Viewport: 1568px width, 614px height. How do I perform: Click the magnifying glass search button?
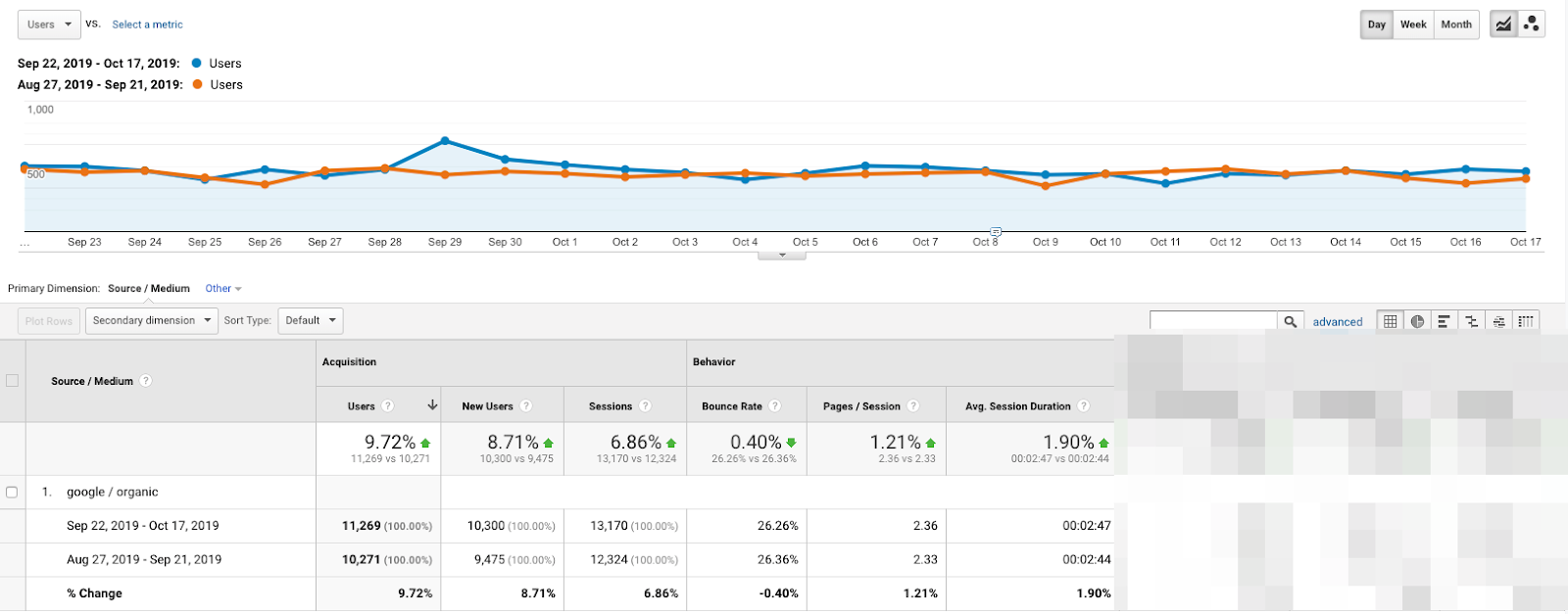pyautogui.click(x=1291, y=321)
